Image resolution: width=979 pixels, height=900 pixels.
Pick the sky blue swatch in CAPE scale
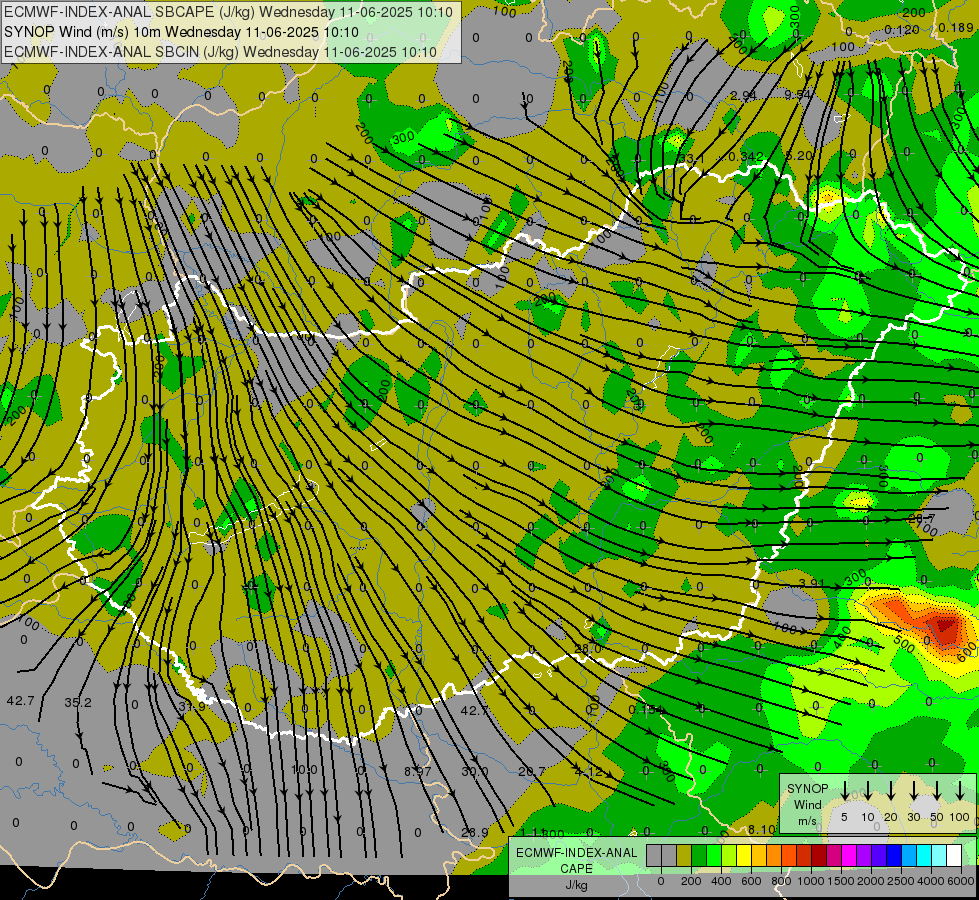tap(910, 855)
